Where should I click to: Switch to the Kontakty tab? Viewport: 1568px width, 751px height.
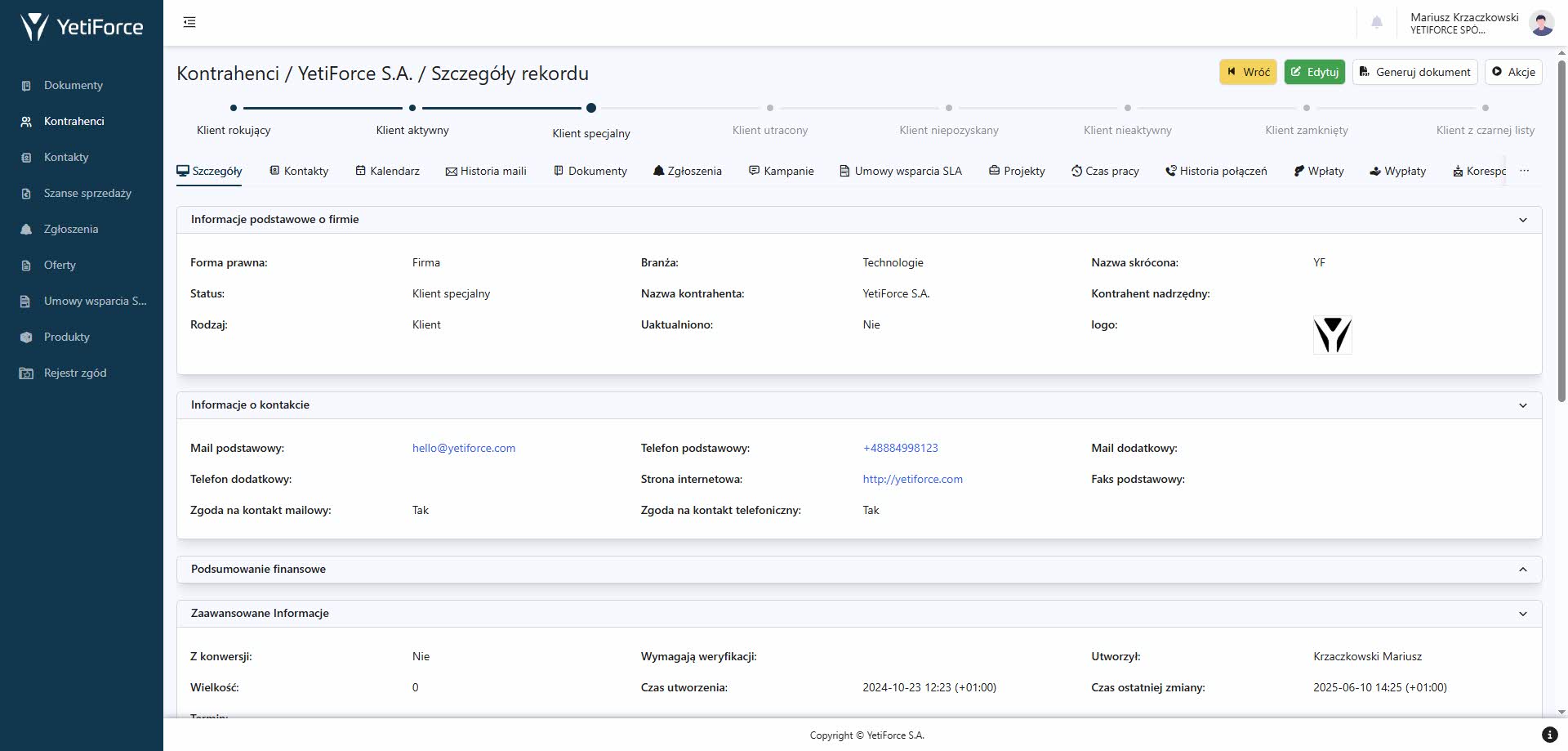(299, 171)
